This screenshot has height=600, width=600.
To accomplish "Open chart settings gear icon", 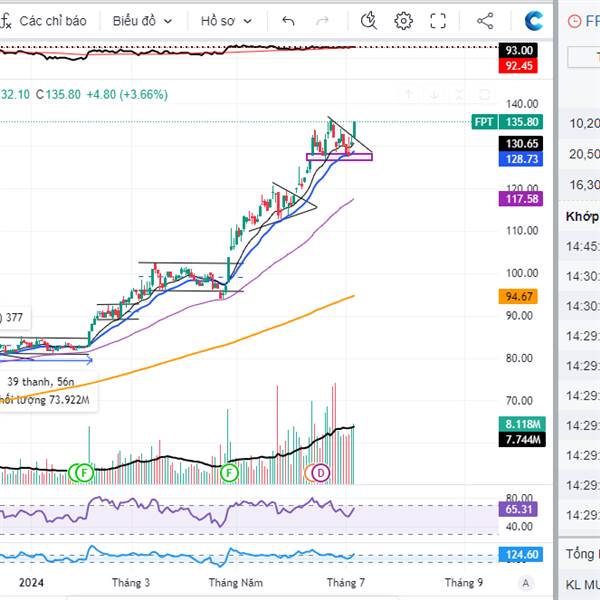I will pos(403,21).
